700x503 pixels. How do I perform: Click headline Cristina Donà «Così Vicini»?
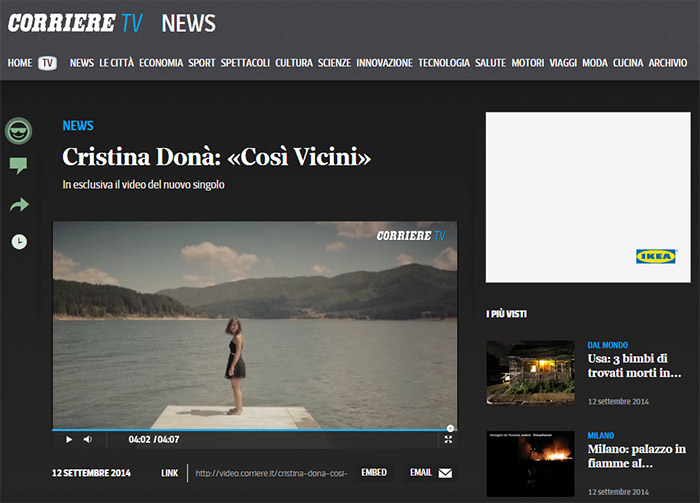[217, 157]
